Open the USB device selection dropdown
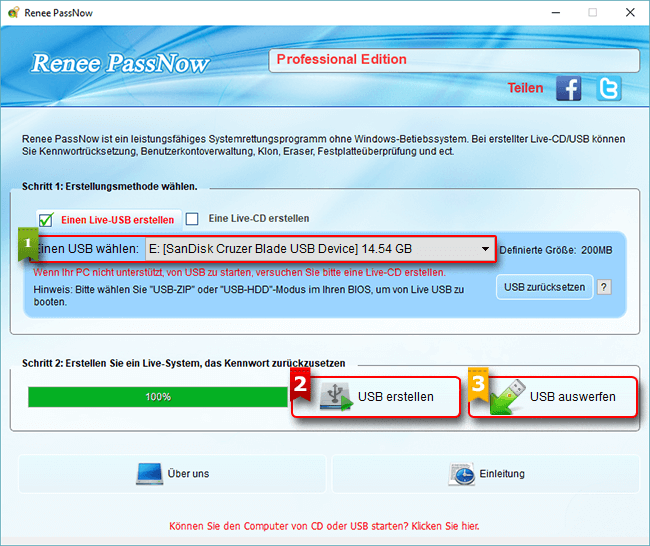The height and width of the screenshot is (546, 650). point(320,249)
